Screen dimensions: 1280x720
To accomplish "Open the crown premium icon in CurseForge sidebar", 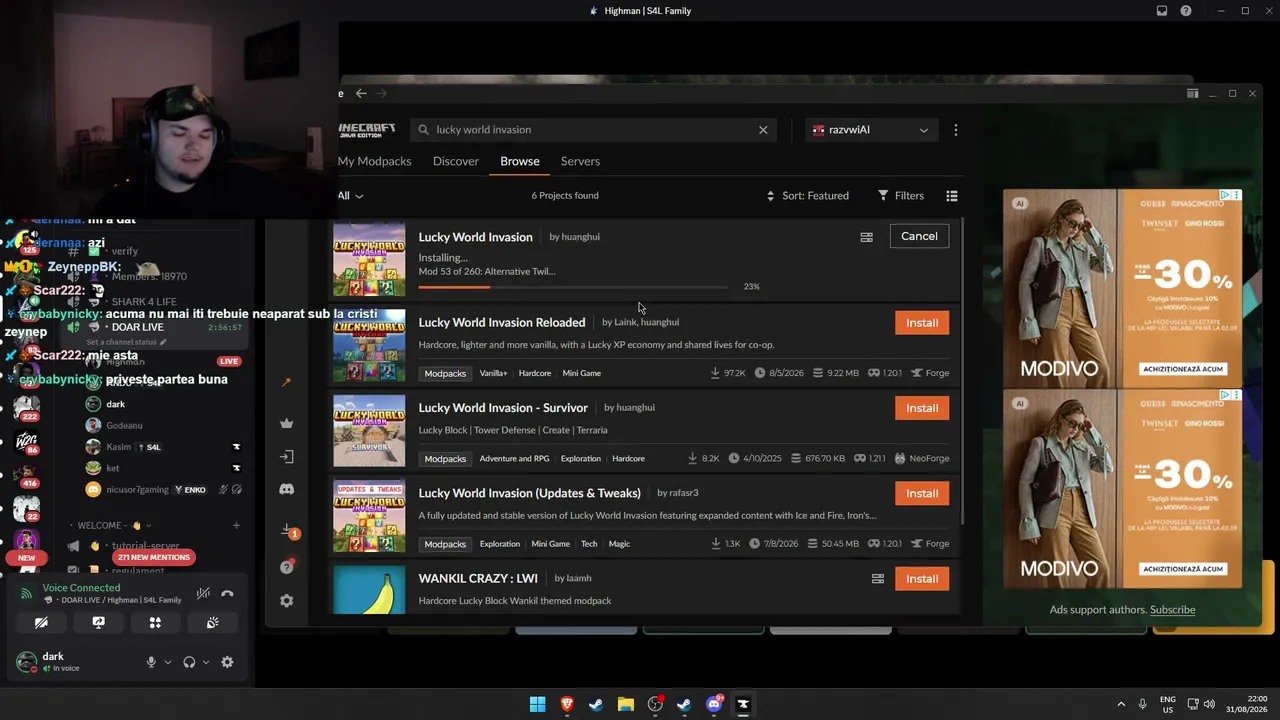I will pyautogui.click(x=287, y=423).
